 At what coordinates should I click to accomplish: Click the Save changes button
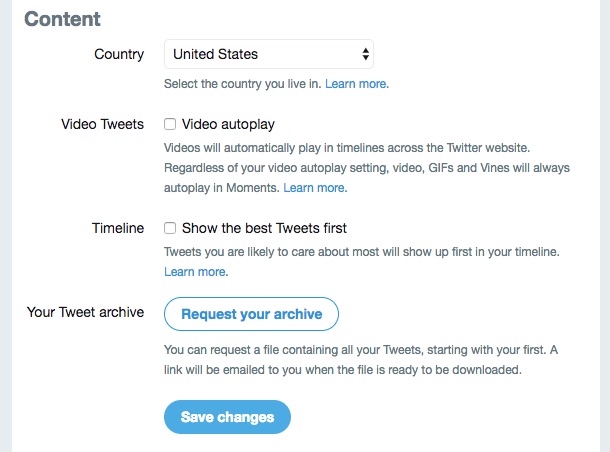pos(227,417)
